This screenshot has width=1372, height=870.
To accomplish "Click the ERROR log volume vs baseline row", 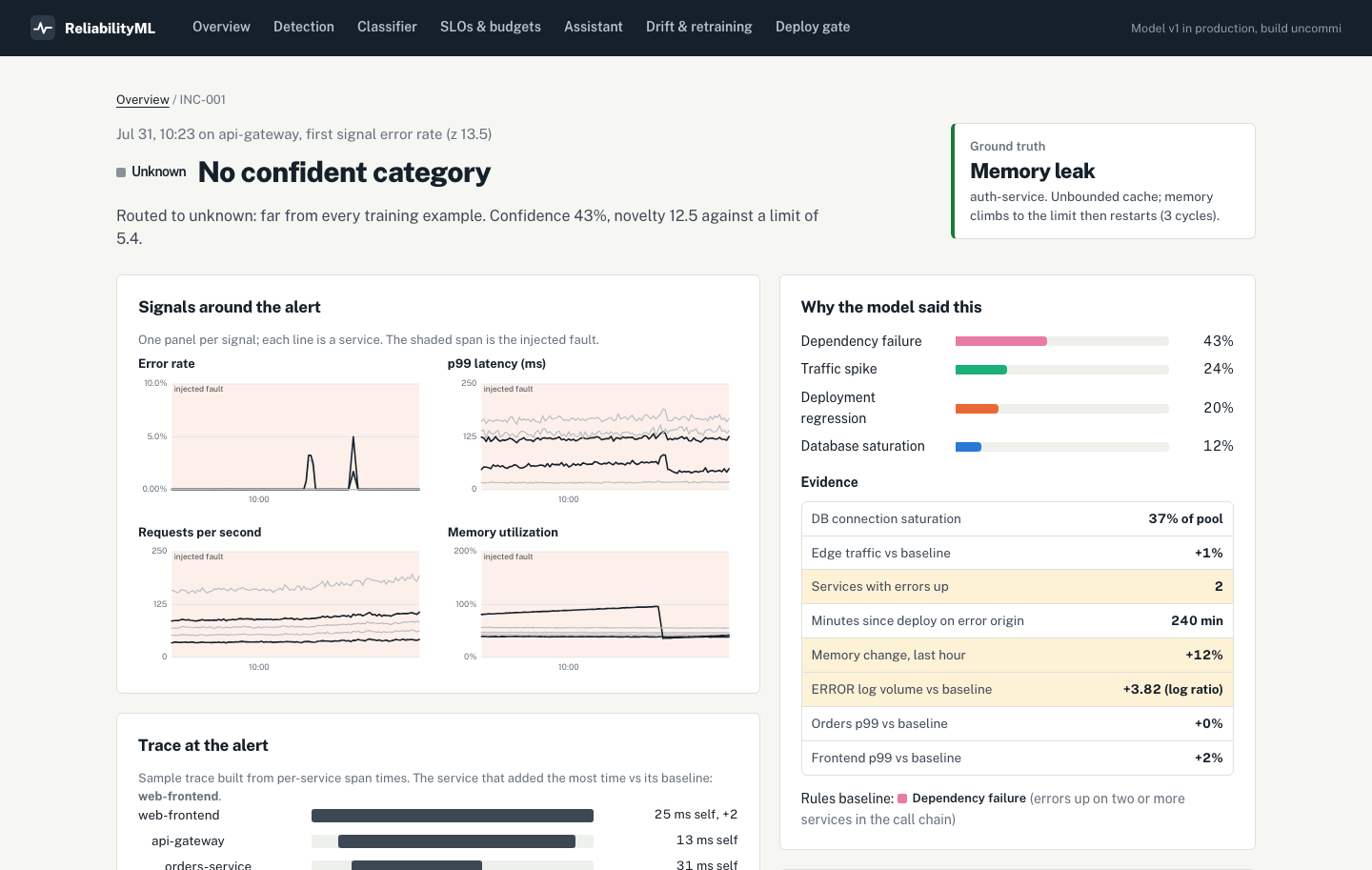I will [1017, 690].
